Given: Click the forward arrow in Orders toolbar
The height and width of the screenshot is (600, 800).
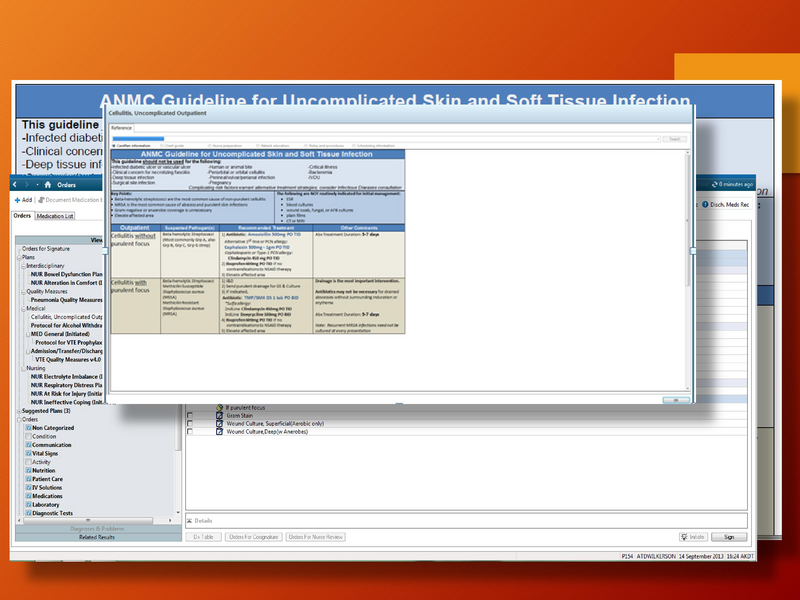Looking at the screenshot, I should click(x=28, y=185).
